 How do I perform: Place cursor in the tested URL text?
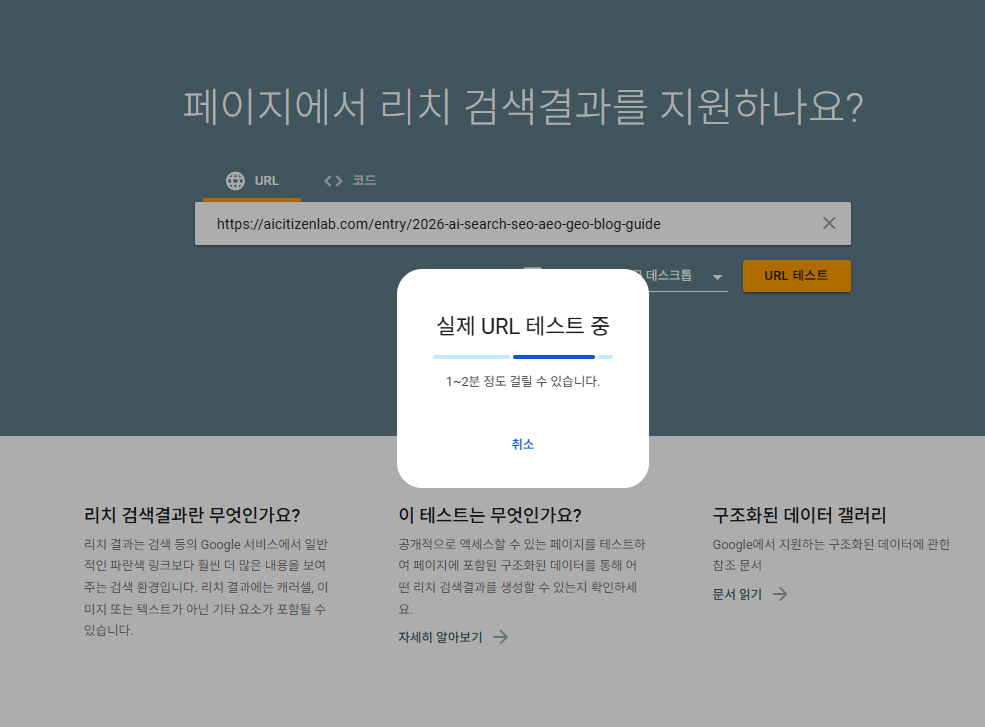[x=437, y=223]
